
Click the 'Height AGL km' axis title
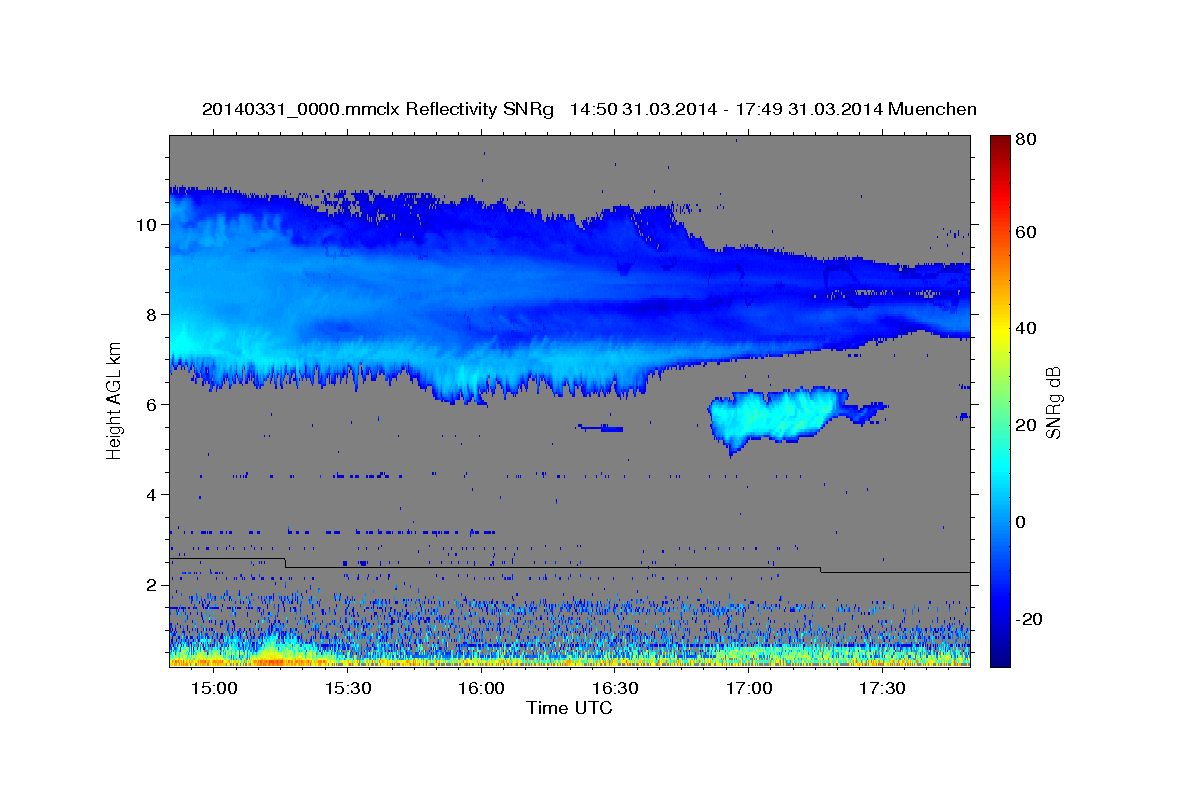(114, 401)
